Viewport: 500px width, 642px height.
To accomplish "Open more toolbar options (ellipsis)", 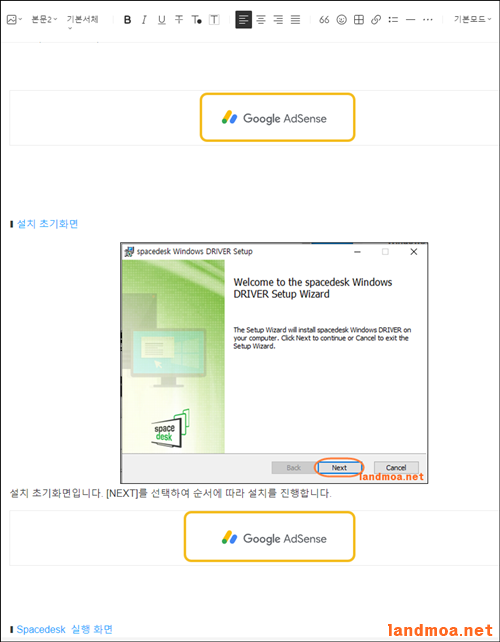I will pos(428,20).
